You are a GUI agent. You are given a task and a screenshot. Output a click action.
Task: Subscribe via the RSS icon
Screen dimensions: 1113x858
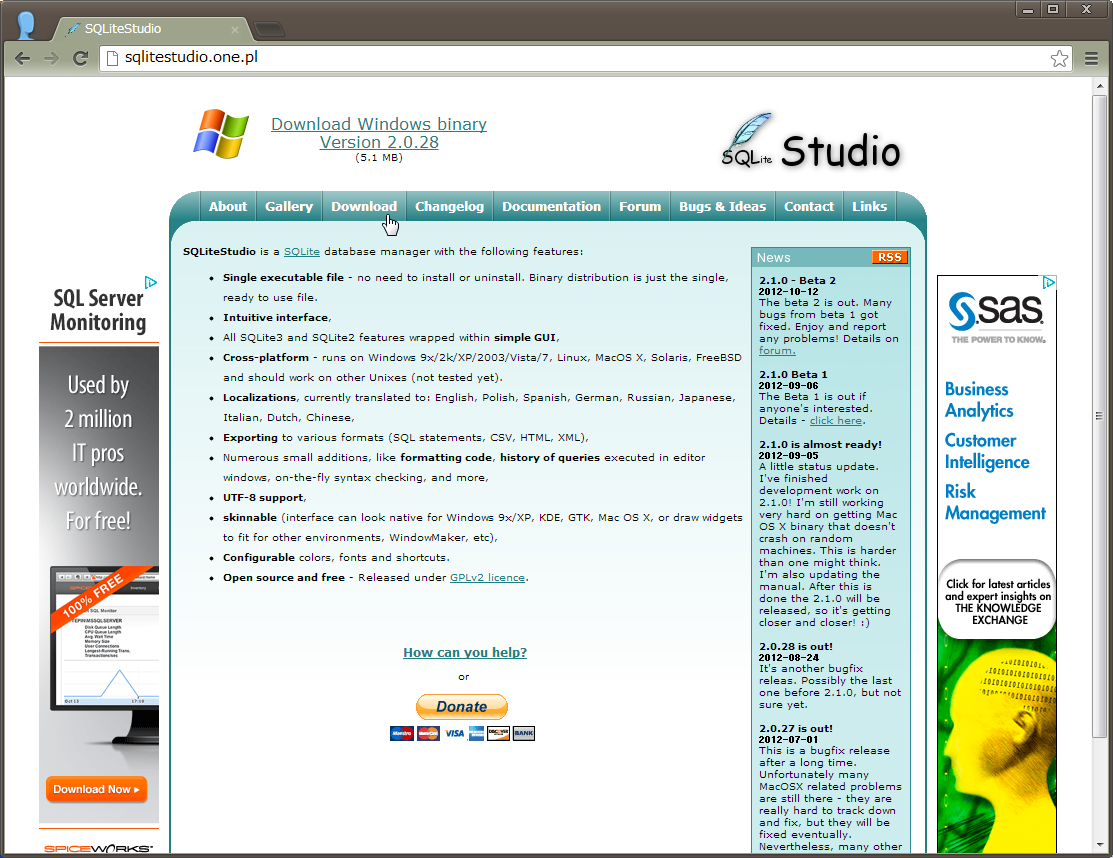pyautogui.click(x=889, y=257)
